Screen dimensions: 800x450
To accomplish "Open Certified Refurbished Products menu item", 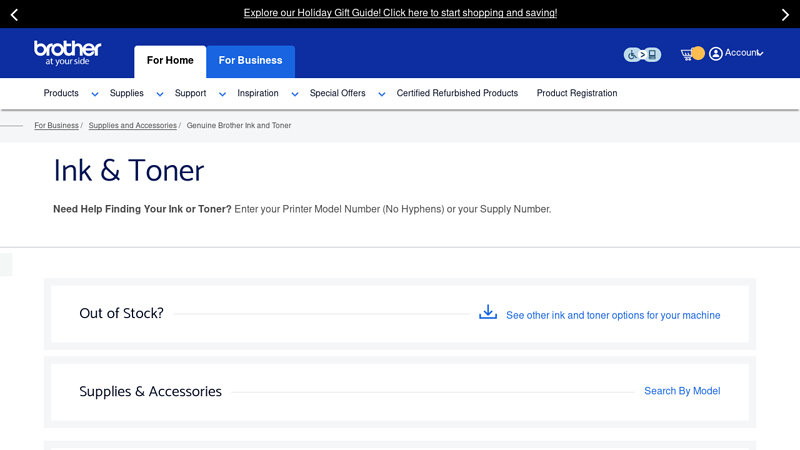I will tap(457, 93).
